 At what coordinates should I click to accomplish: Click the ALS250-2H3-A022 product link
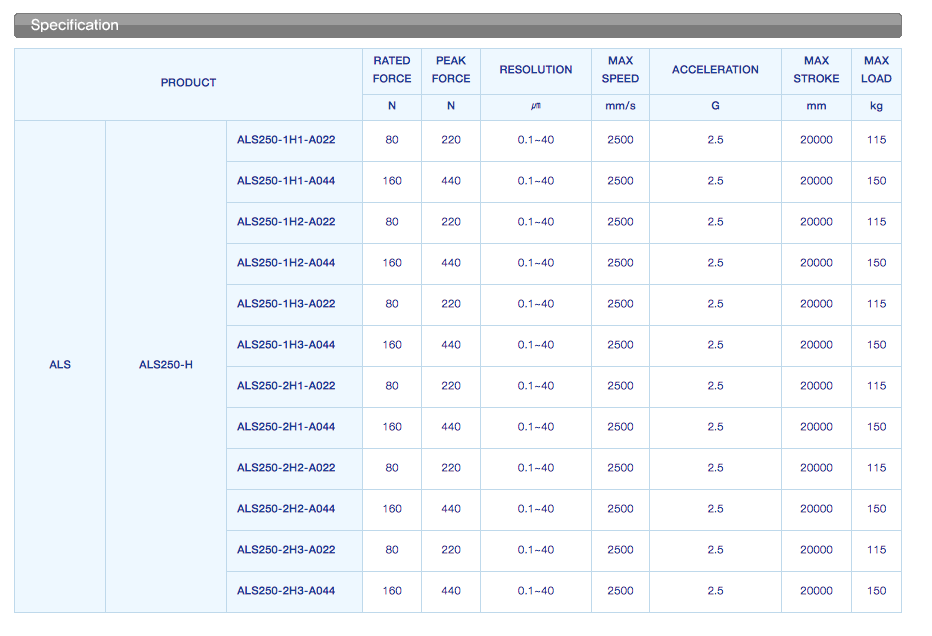[x=286, y=550]
